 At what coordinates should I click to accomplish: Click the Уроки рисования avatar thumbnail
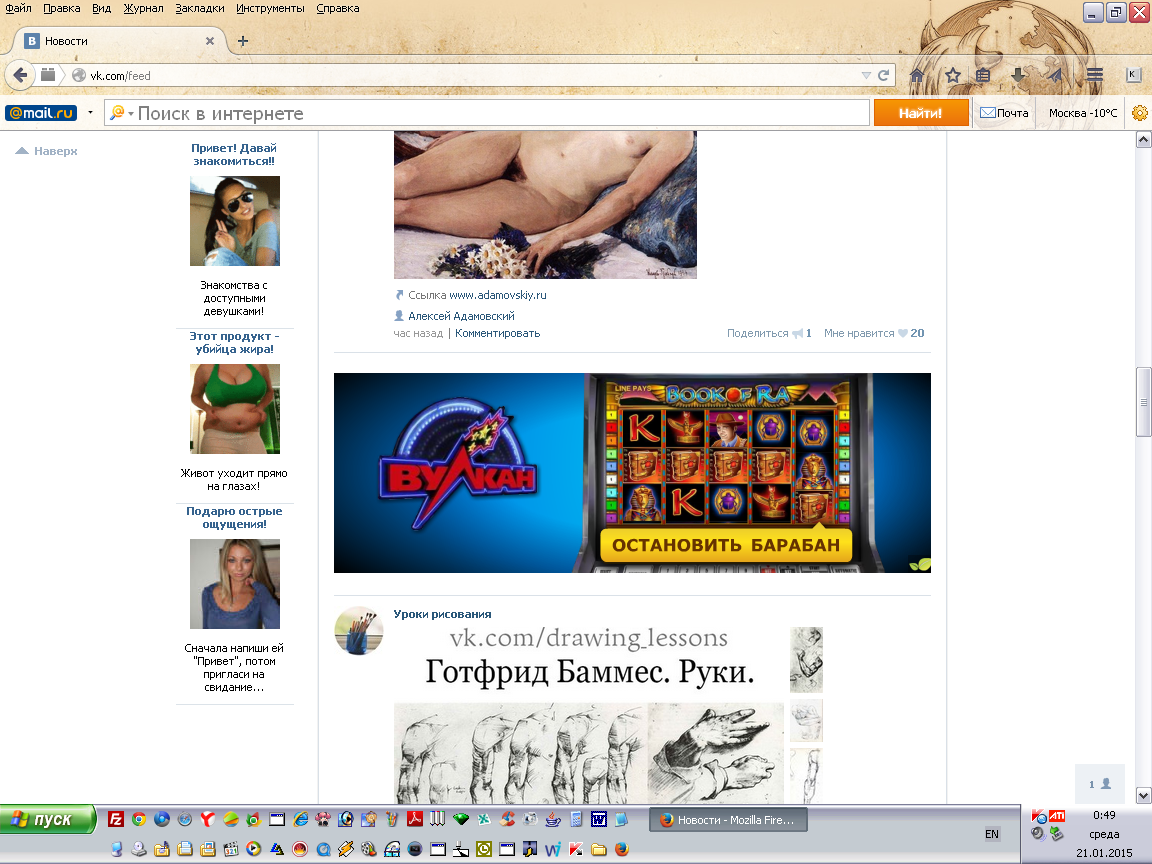[x=359, y=630]
